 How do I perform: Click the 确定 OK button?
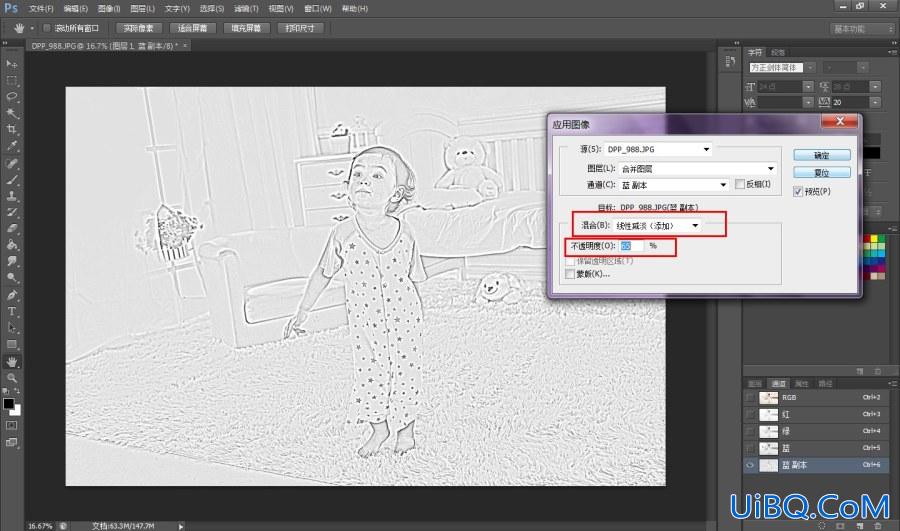(822, 156)
